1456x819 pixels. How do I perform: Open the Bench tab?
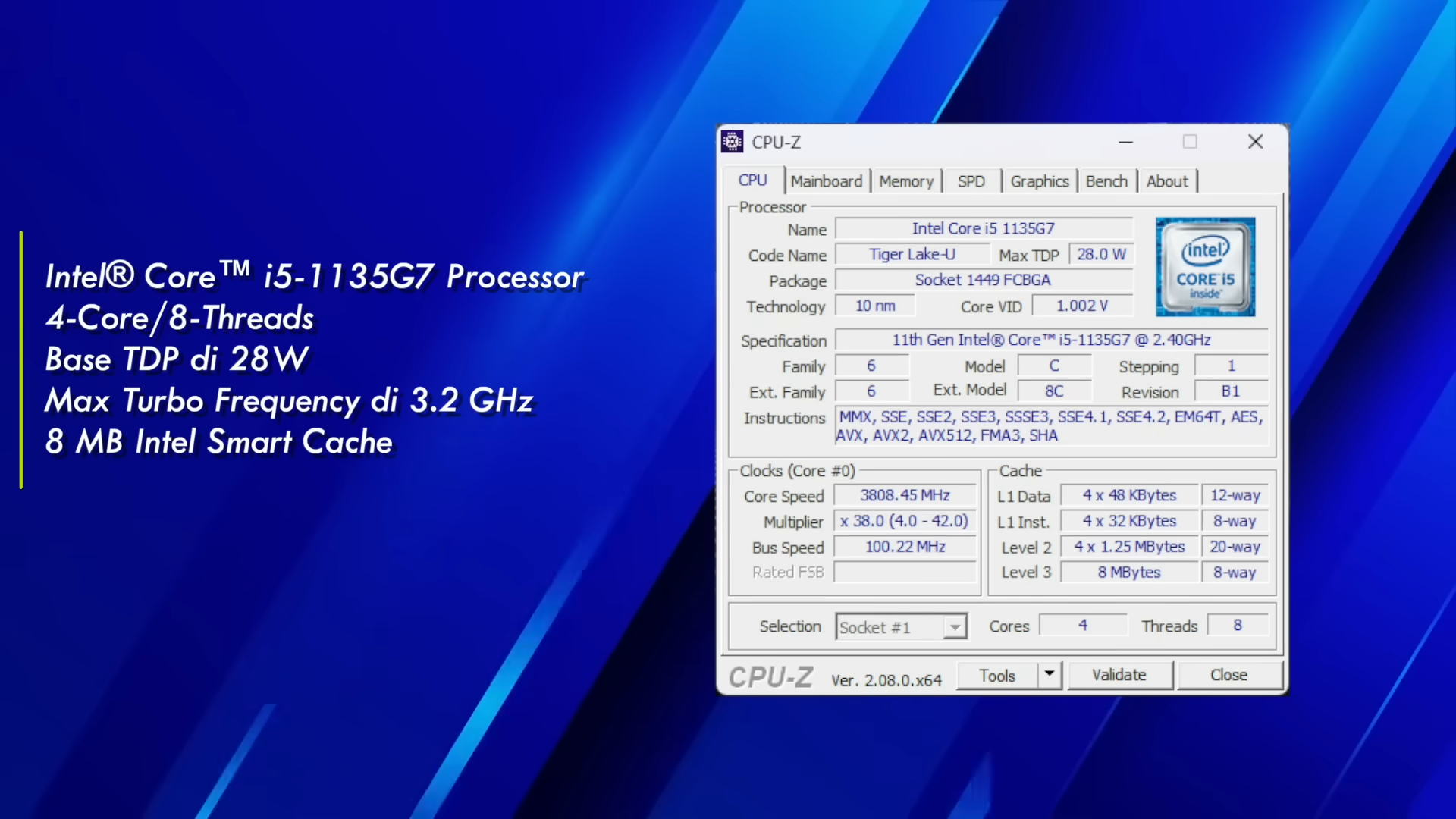point(1106,181)
